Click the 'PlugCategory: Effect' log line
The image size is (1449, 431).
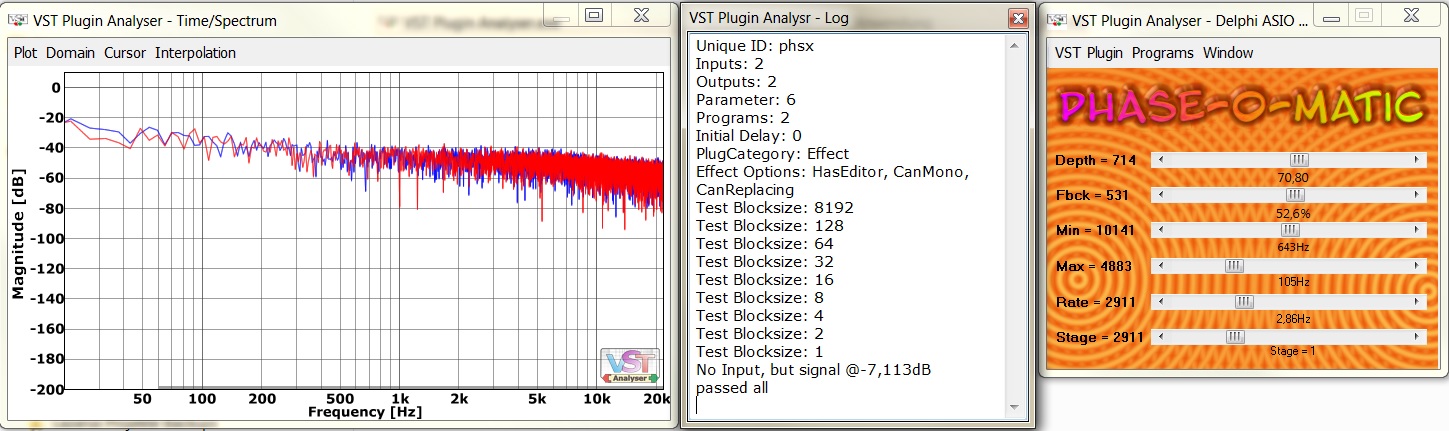pyautogui.click(x=772, y=154)
